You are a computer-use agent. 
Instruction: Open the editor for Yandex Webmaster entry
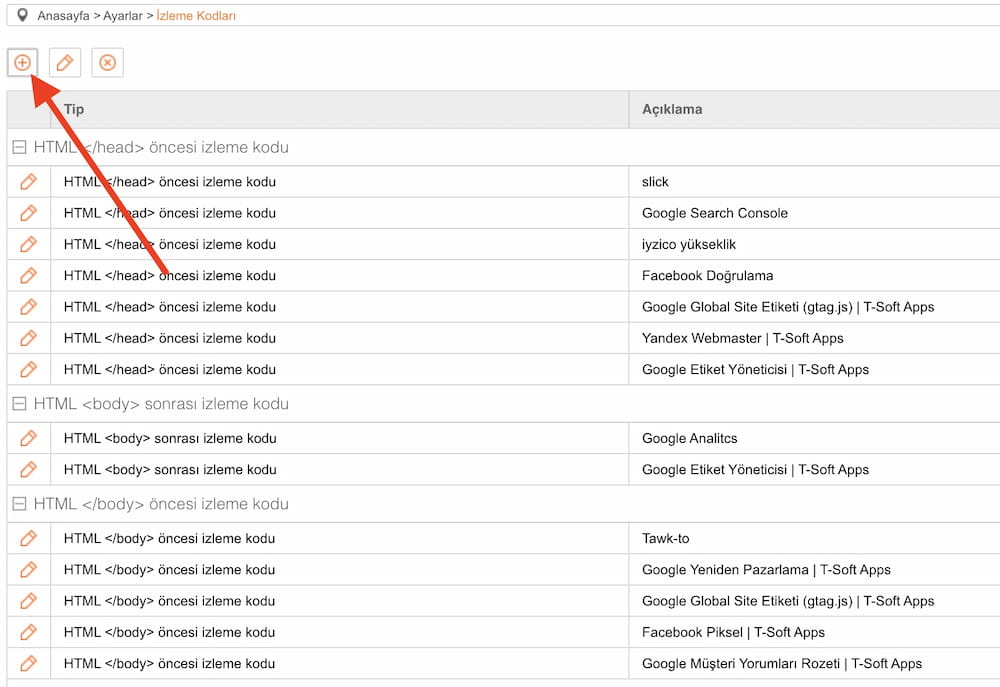[28, 338]
